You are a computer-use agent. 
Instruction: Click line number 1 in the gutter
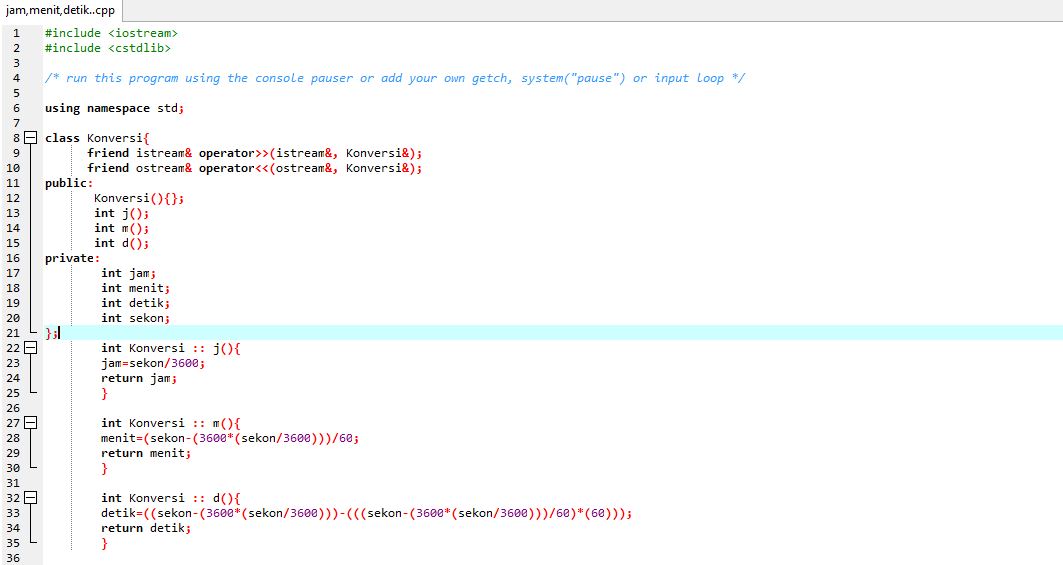coord(16,33)
